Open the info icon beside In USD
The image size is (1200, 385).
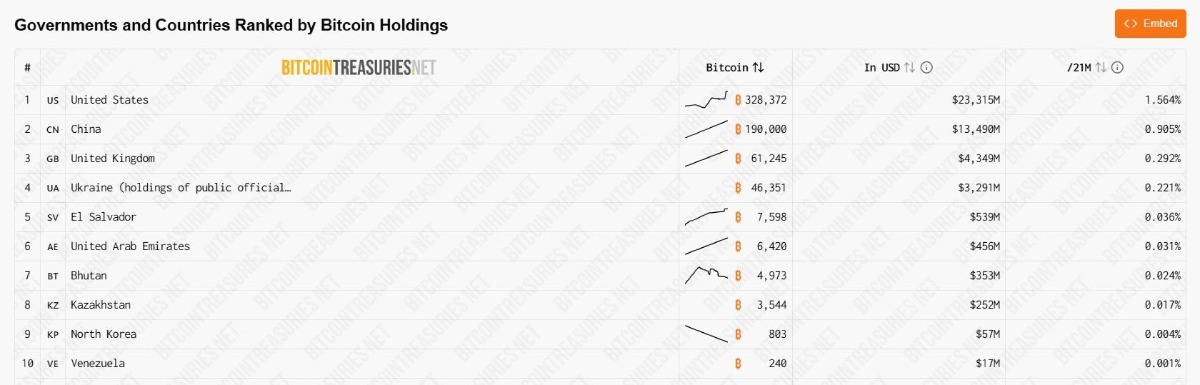(x=926, y=68)
